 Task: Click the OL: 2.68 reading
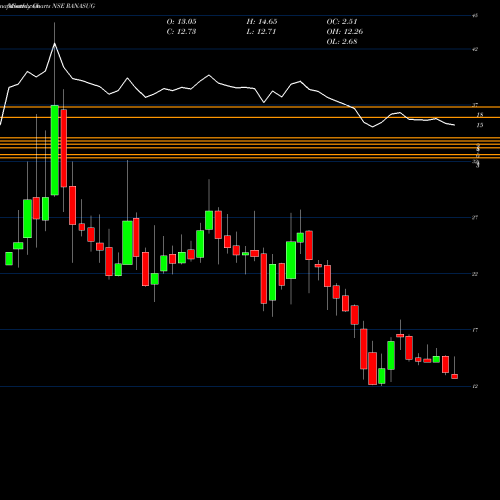pyautogui.click(x=342, y=42)
